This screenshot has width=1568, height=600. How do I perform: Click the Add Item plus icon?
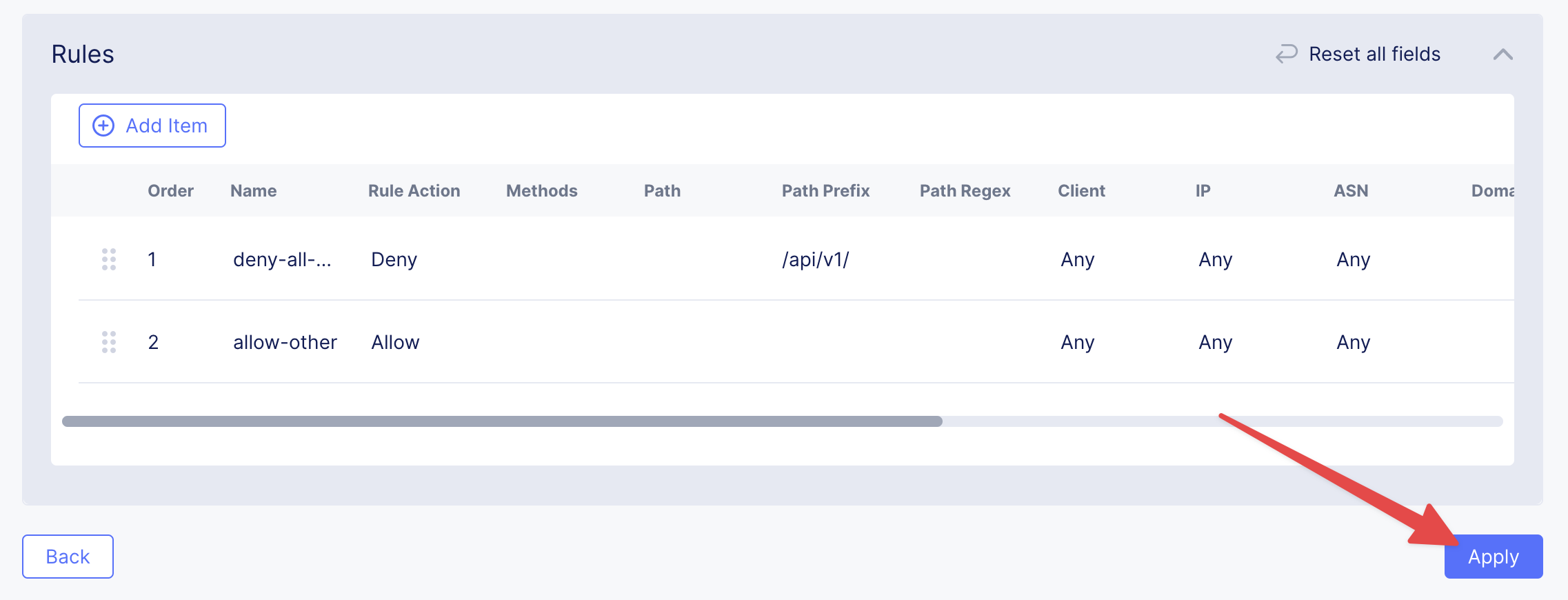point(103,126)
